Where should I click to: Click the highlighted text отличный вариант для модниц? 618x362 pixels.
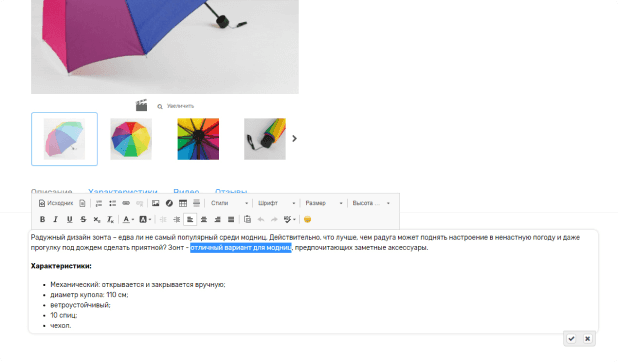tap(241, 248)
